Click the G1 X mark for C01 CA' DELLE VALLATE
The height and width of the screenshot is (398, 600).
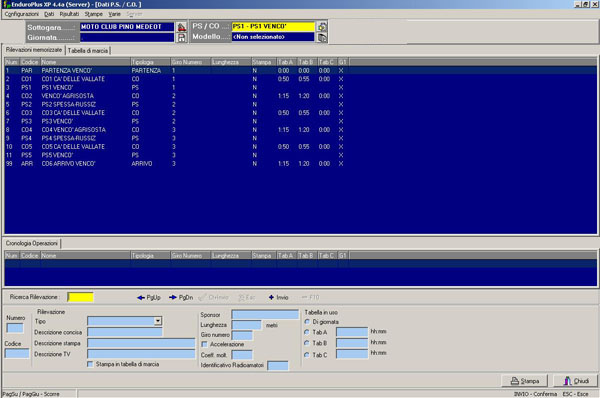pyautogui.click(x=341, y=79)
